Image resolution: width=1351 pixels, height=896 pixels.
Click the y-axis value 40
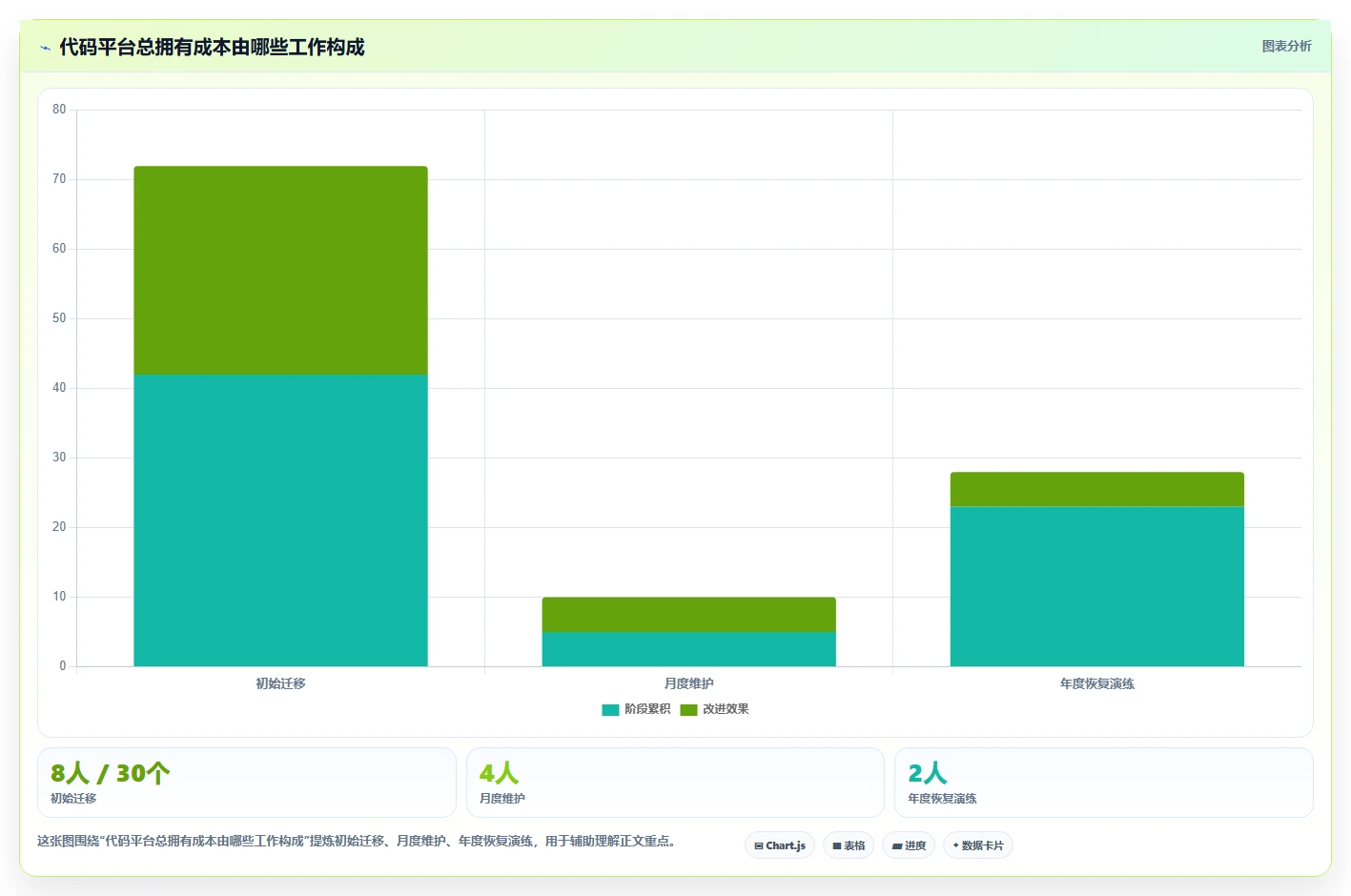(59, 388)
